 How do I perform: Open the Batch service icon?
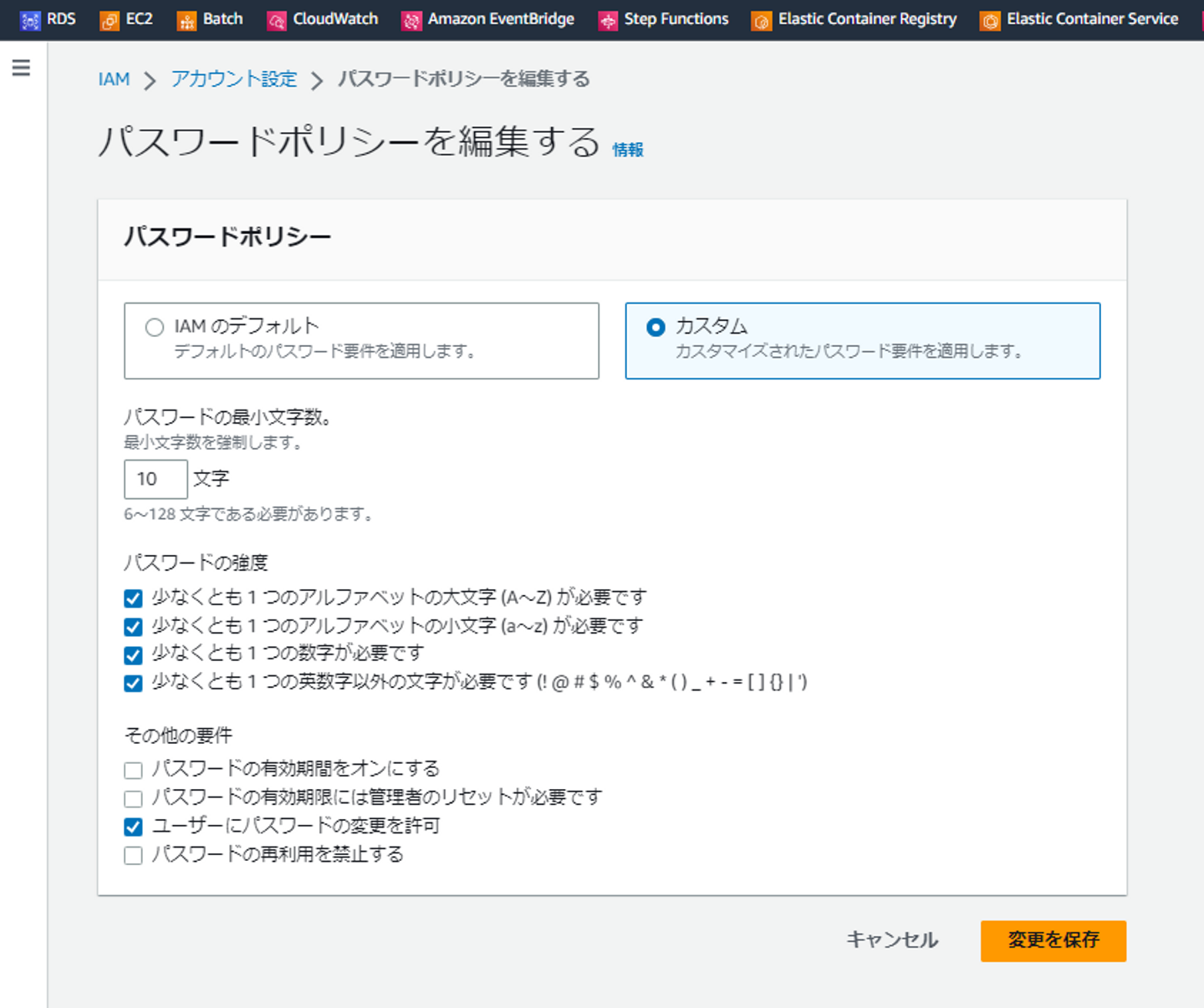tap(186, 20)
